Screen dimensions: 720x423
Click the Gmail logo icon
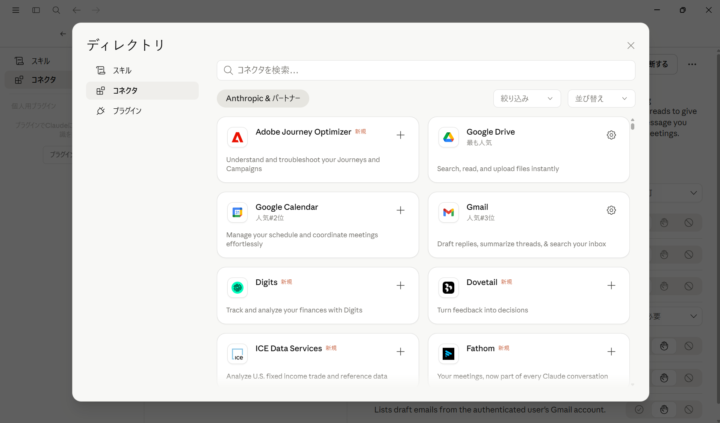pos(448,212)
